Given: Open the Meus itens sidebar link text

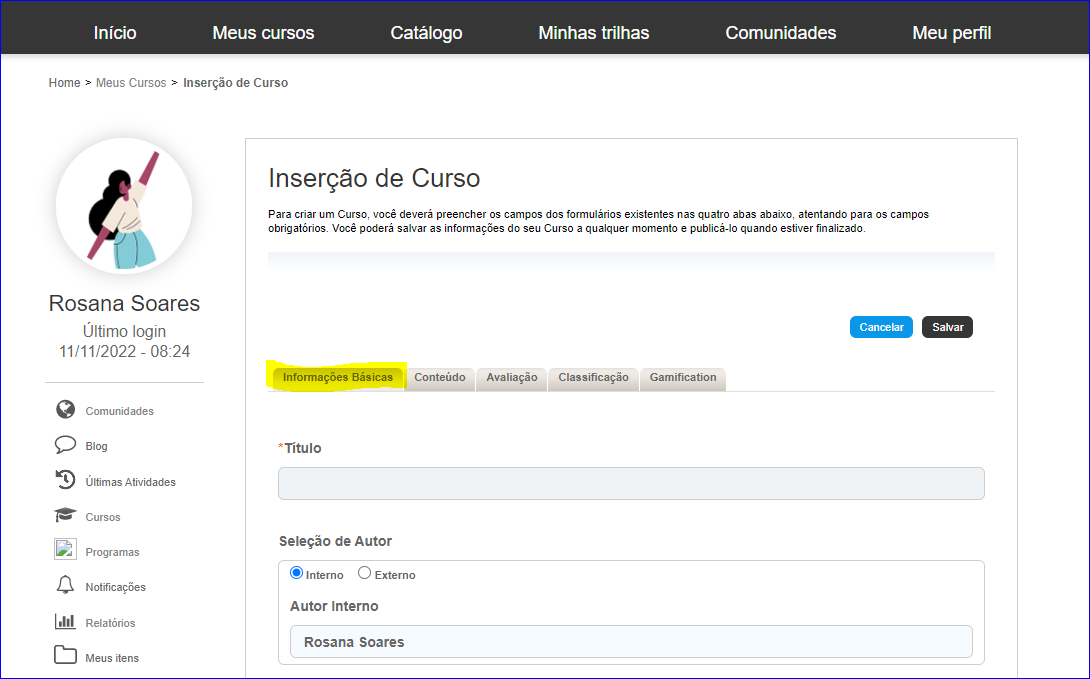Looking at the screenshot, I should pyautogui.click(x=112, y=658).
